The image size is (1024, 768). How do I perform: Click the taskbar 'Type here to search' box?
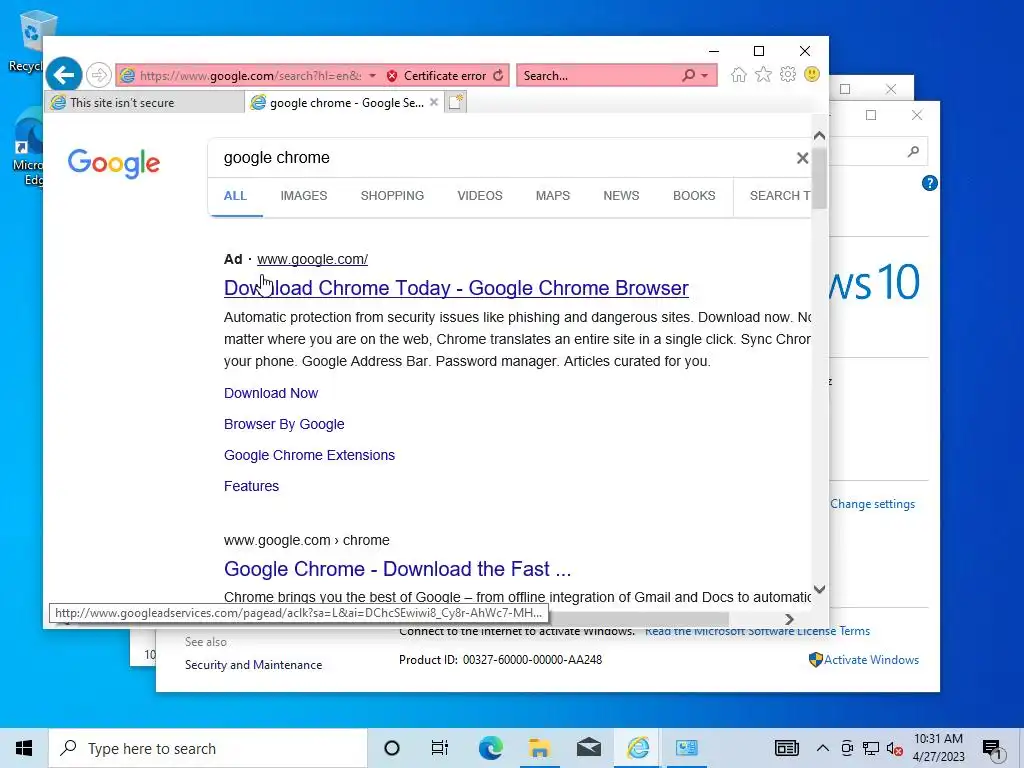208,748
